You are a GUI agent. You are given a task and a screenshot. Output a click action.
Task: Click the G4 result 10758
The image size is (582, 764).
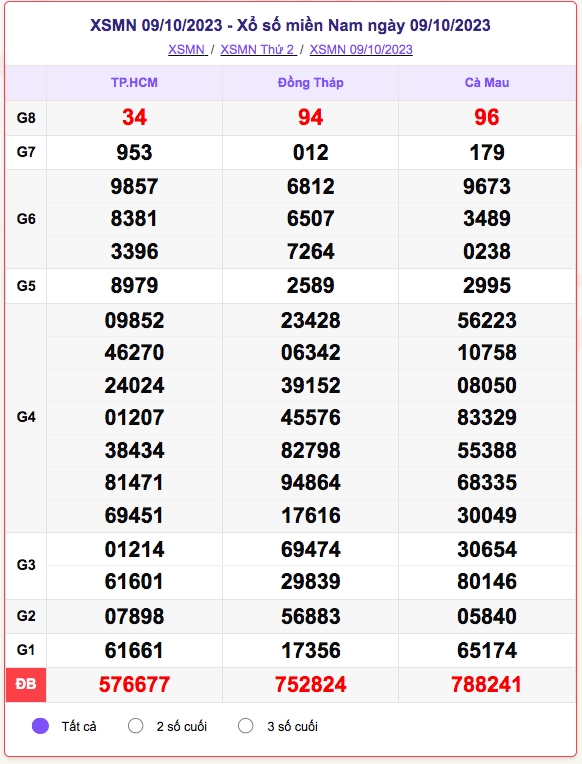coord(487,353)
